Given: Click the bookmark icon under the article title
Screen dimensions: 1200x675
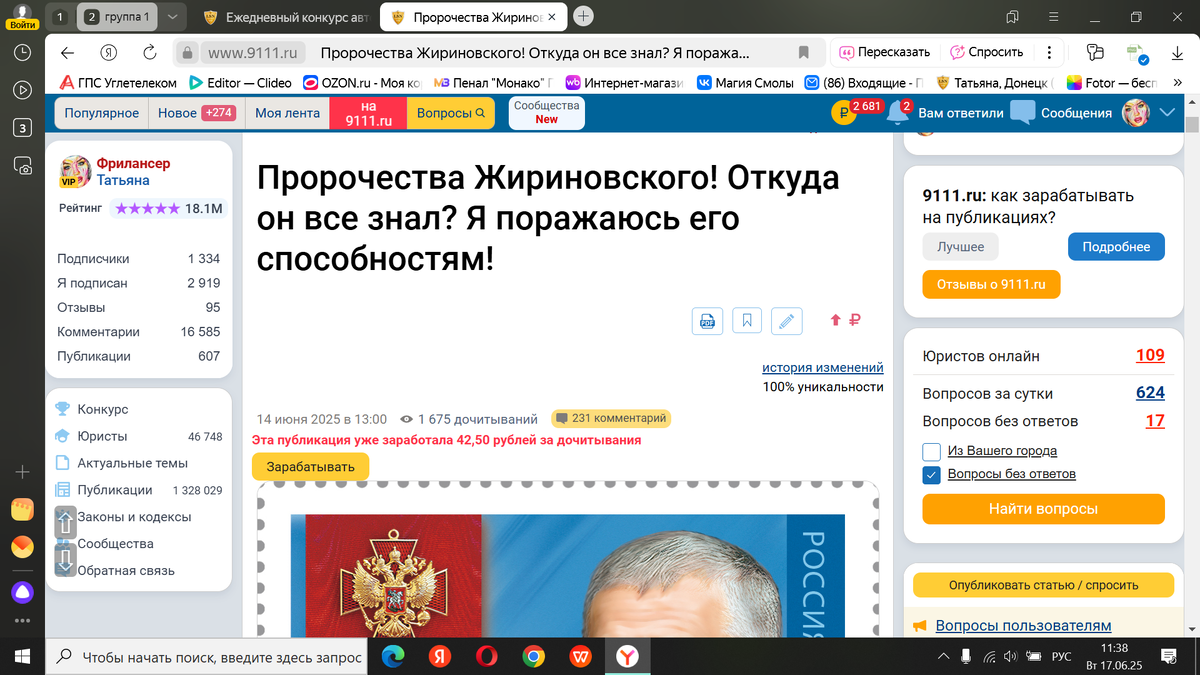Looking at the screenshot, I should [747, 320].
